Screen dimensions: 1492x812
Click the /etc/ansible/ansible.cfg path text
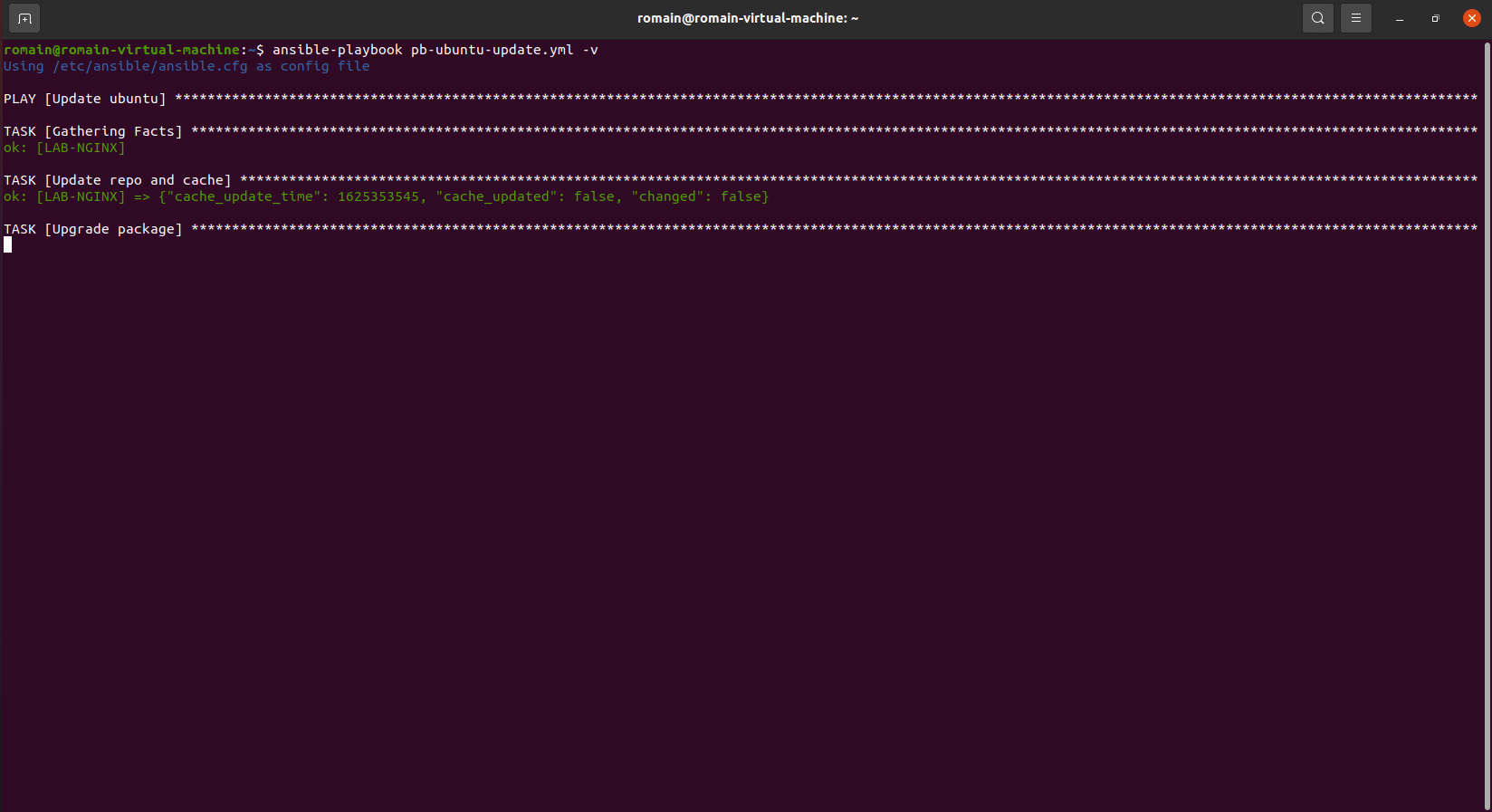[x=149, y=66]
